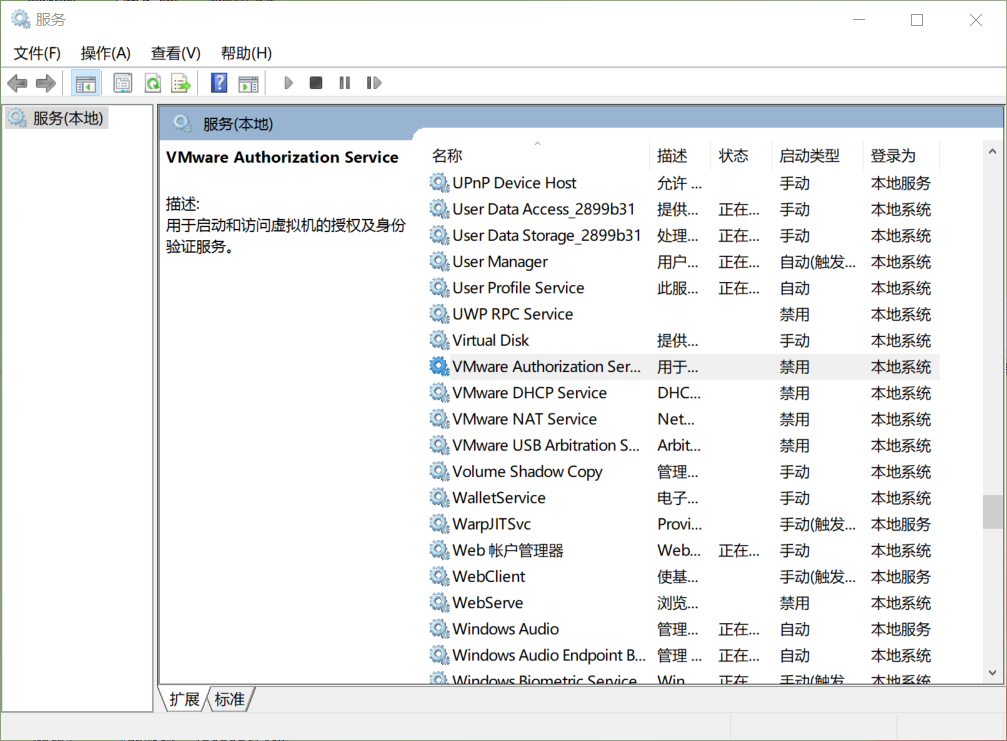
Task: Sort services by the 名称 column
Action: pyautogui.click(x=447, y=155)
